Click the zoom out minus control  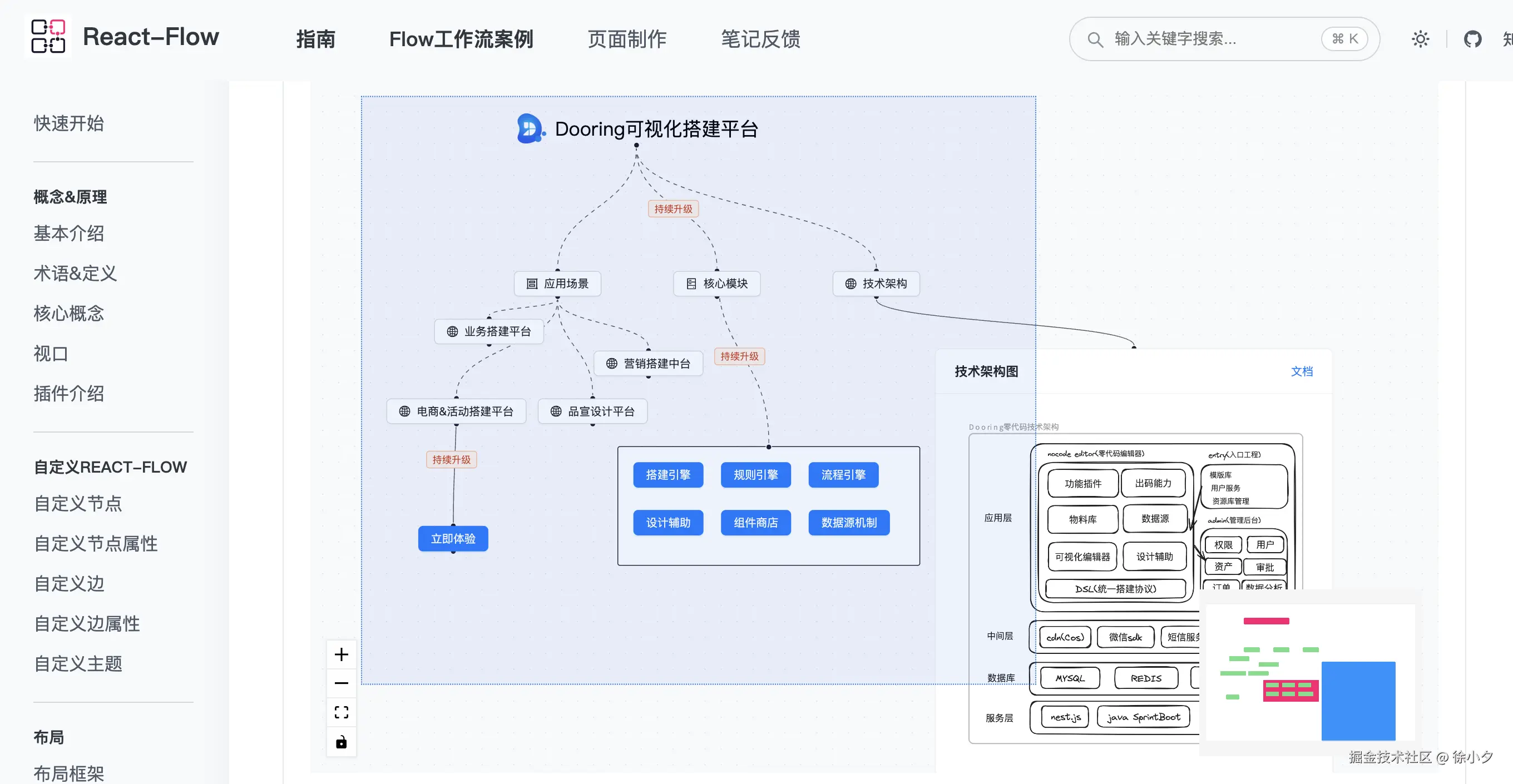[x=341, y=683]
